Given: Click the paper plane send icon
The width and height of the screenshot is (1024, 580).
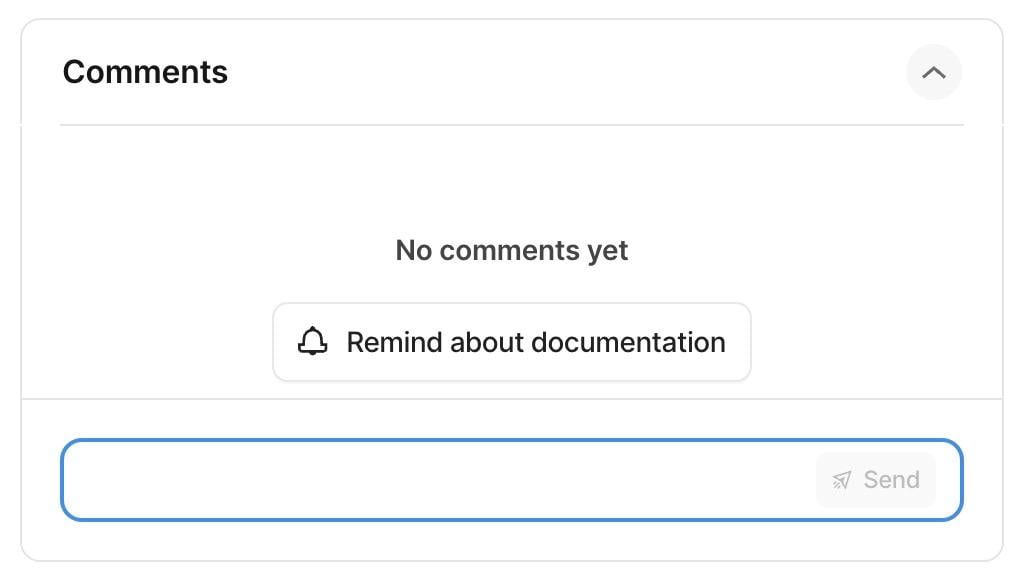Looking at the screenshot, I should (842, 480).
